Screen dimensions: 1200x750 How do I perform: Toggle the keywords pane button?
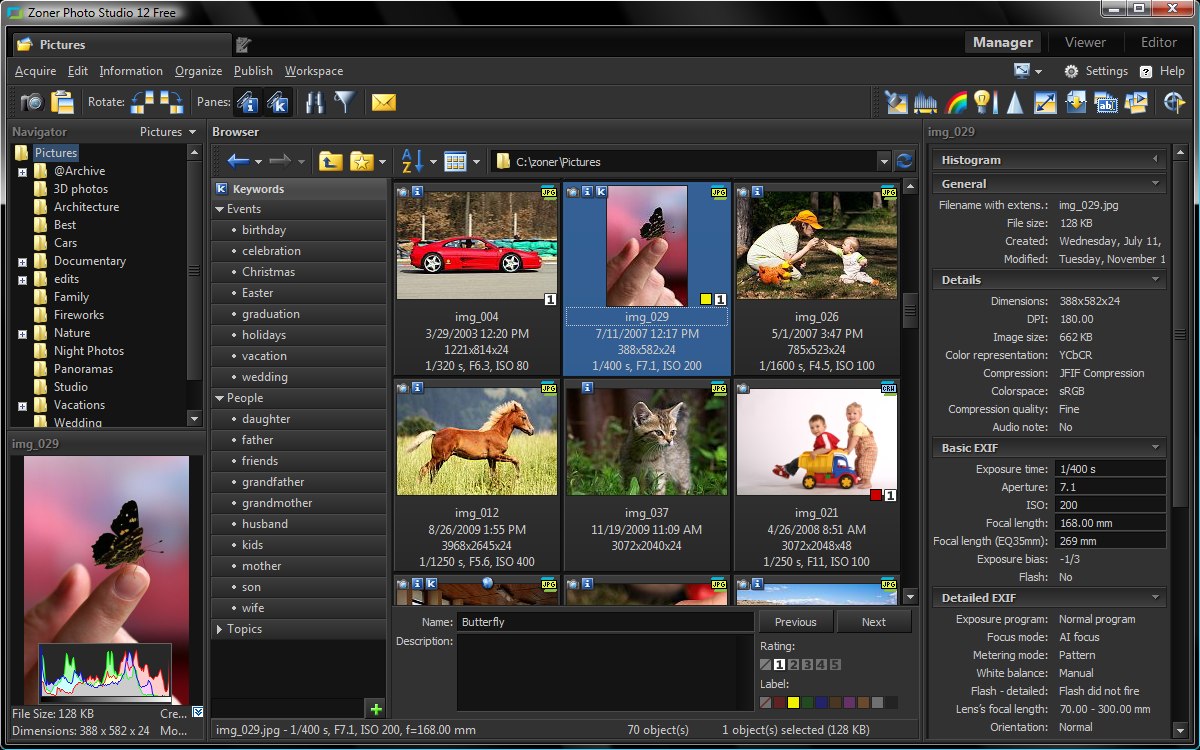278,102
